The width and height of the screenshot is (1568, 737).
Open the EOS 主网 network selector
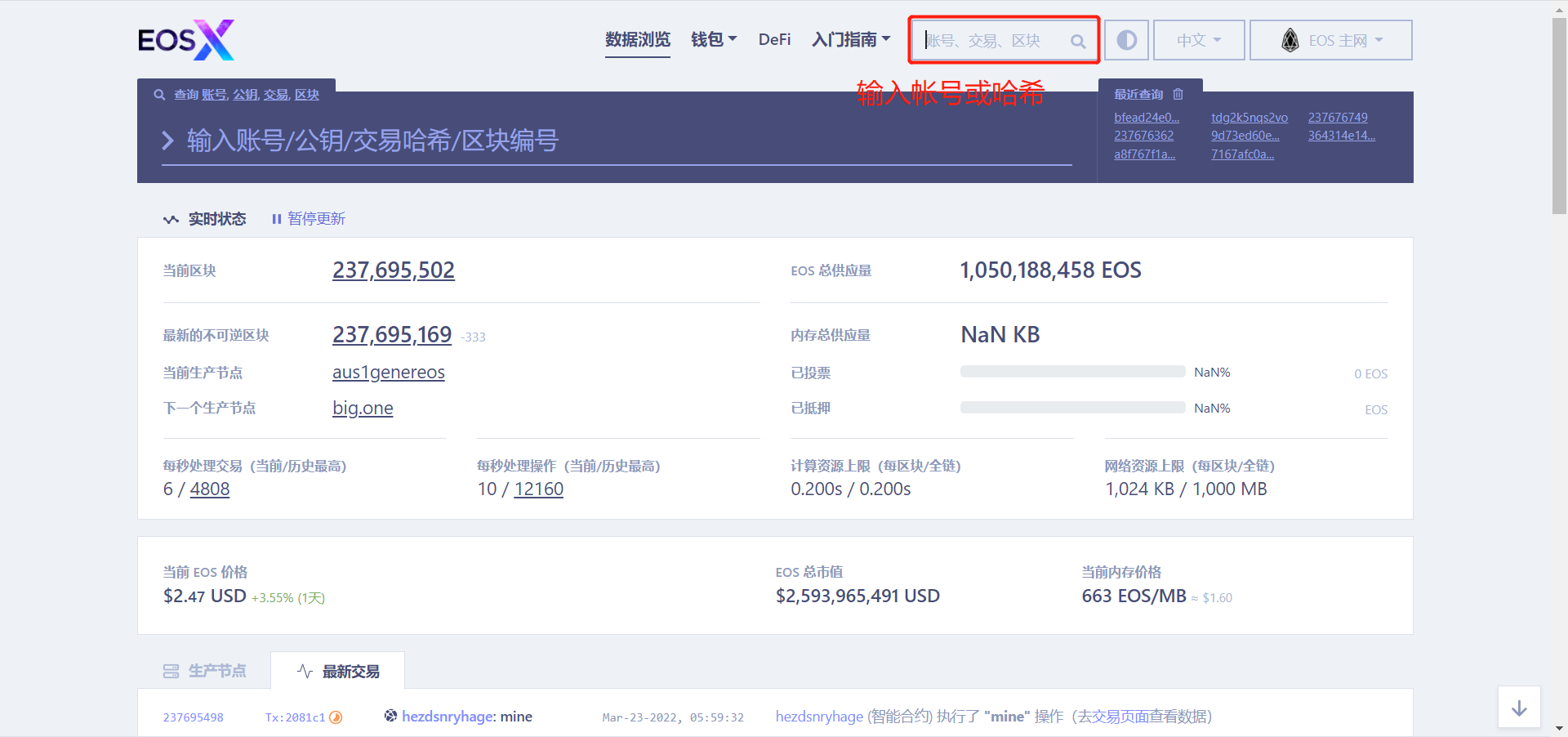[x=1330, y=40]
